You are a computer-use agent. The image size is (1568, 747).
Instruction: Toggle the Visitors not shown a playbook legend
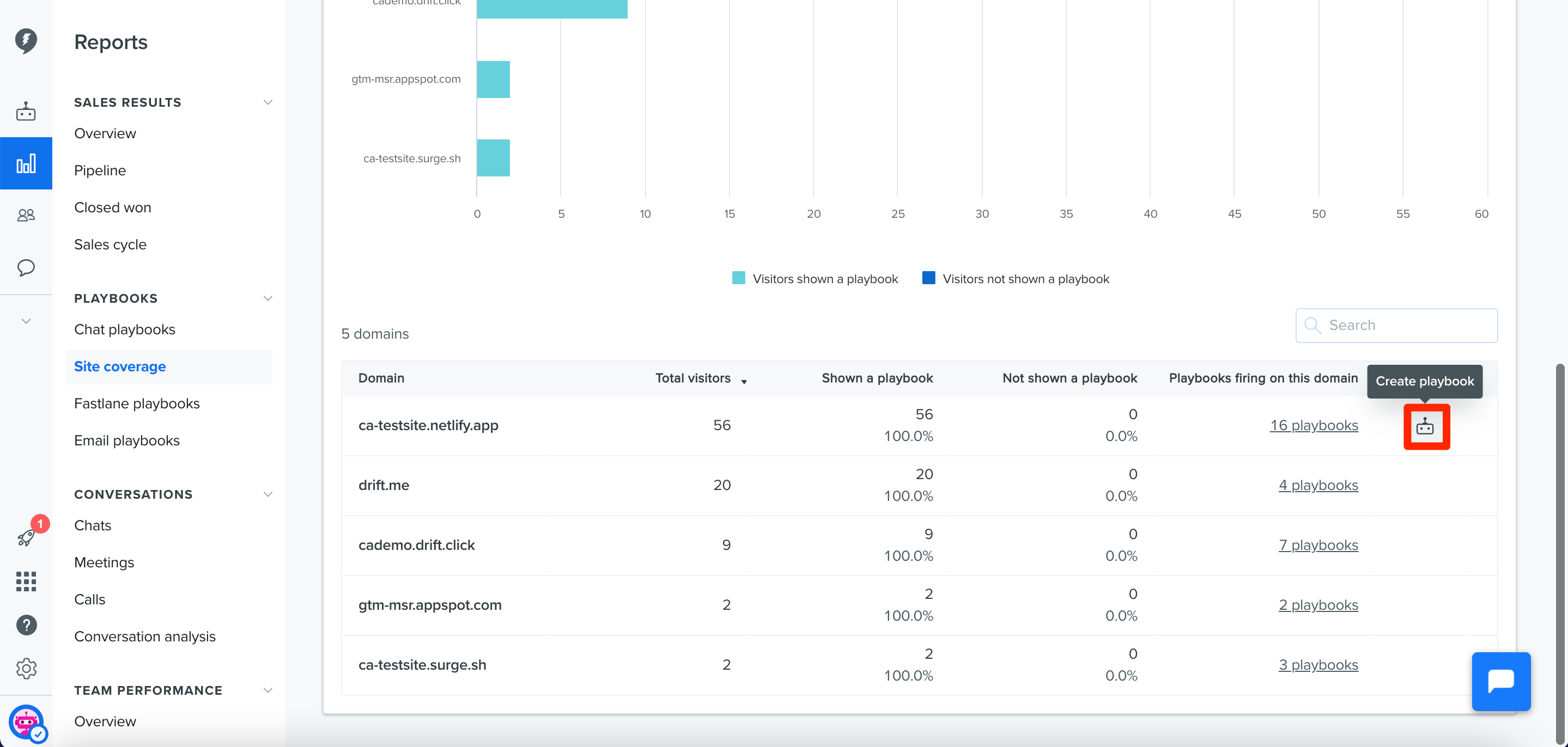(1016, 279)
